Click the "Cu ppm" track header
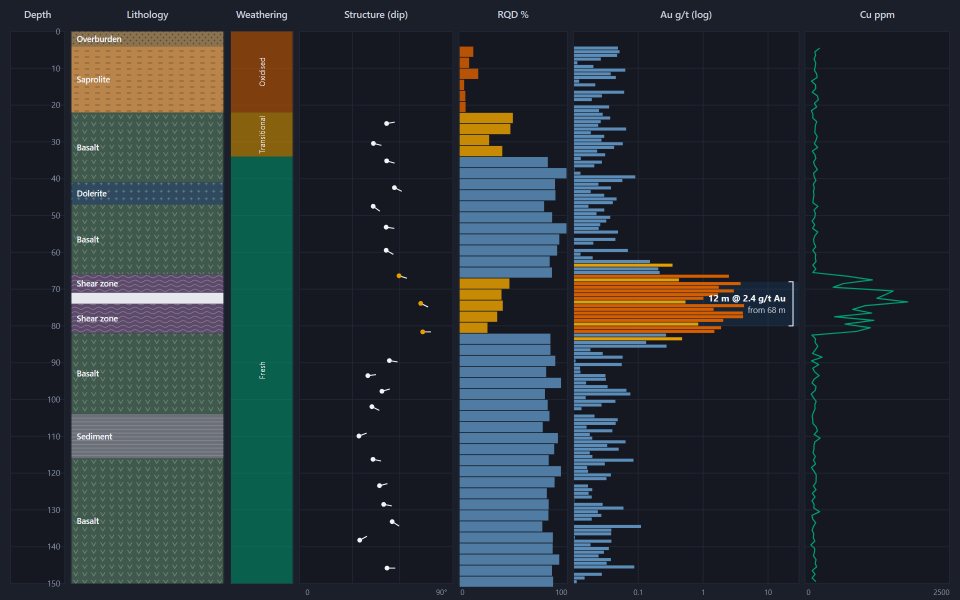Image resolution: width=960 pixels, height=600 pixels. pos(877,15)
